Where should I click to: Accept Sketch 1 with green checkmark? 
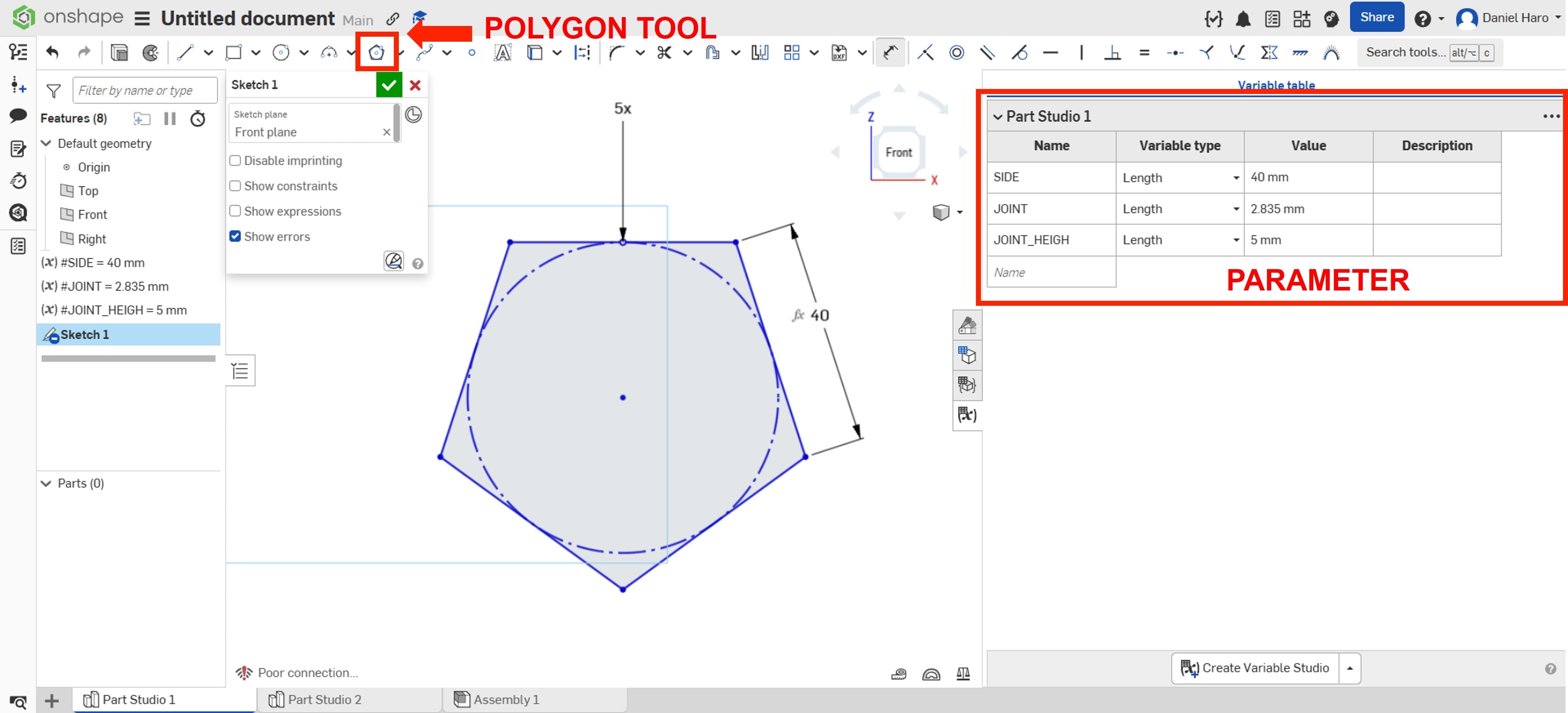389,85
